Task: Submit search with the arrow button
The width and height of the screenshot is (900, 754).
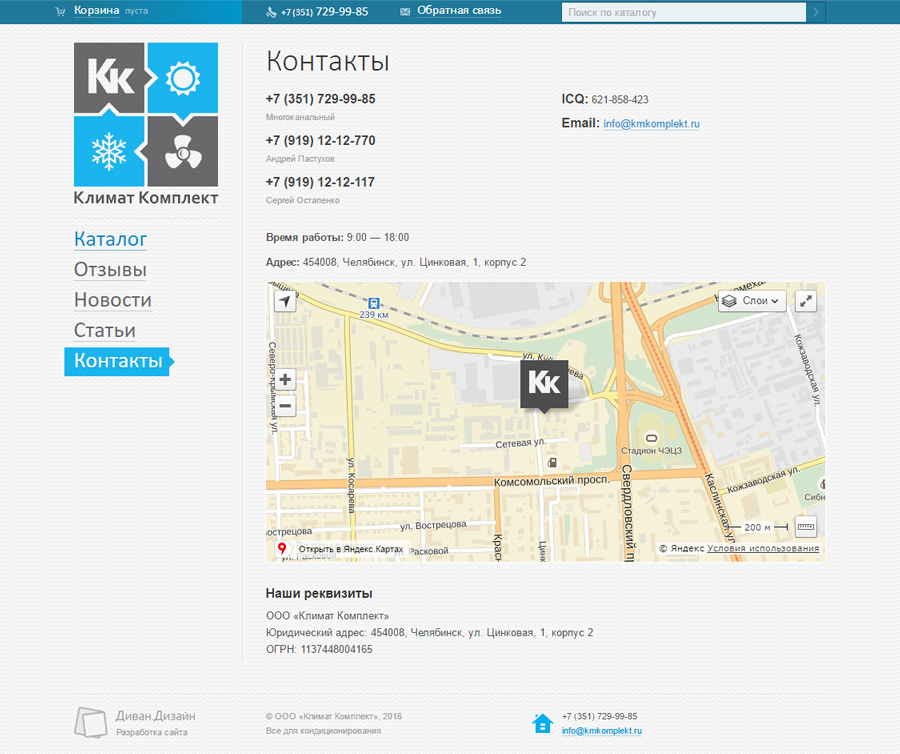Action: (x=816, y=12)
